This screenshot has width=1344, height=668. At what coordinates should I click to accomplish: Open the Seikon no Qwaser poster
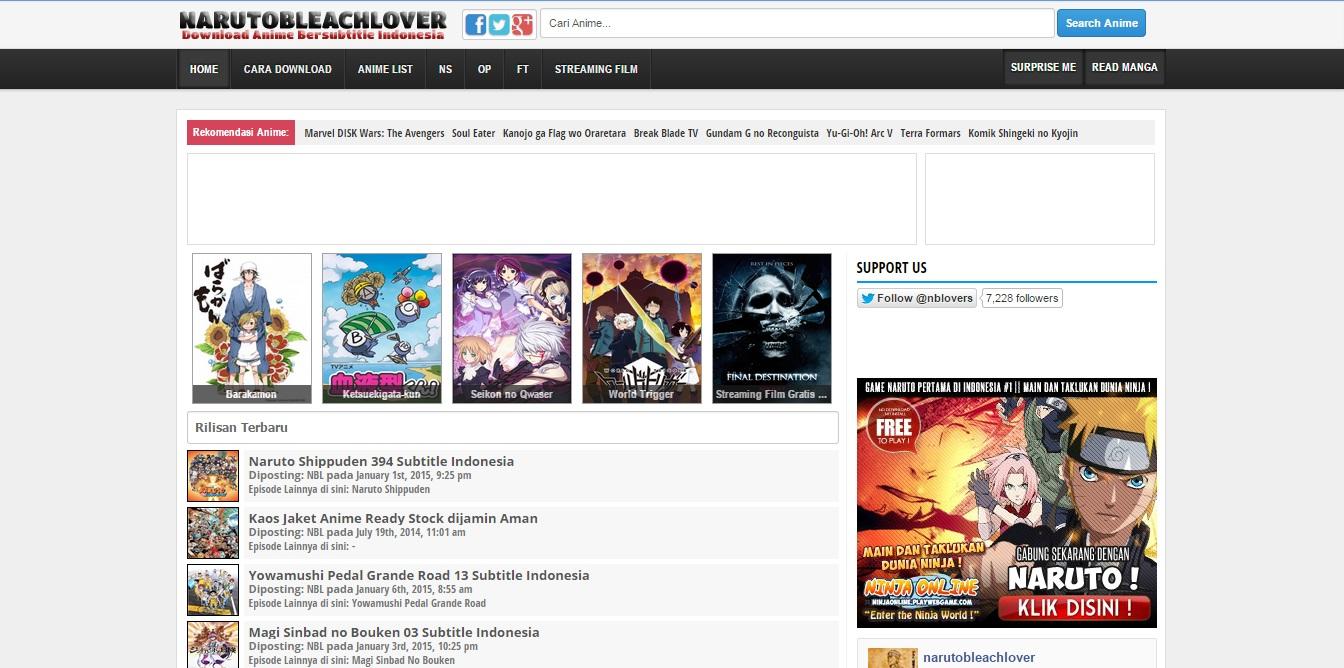[512, 328]
